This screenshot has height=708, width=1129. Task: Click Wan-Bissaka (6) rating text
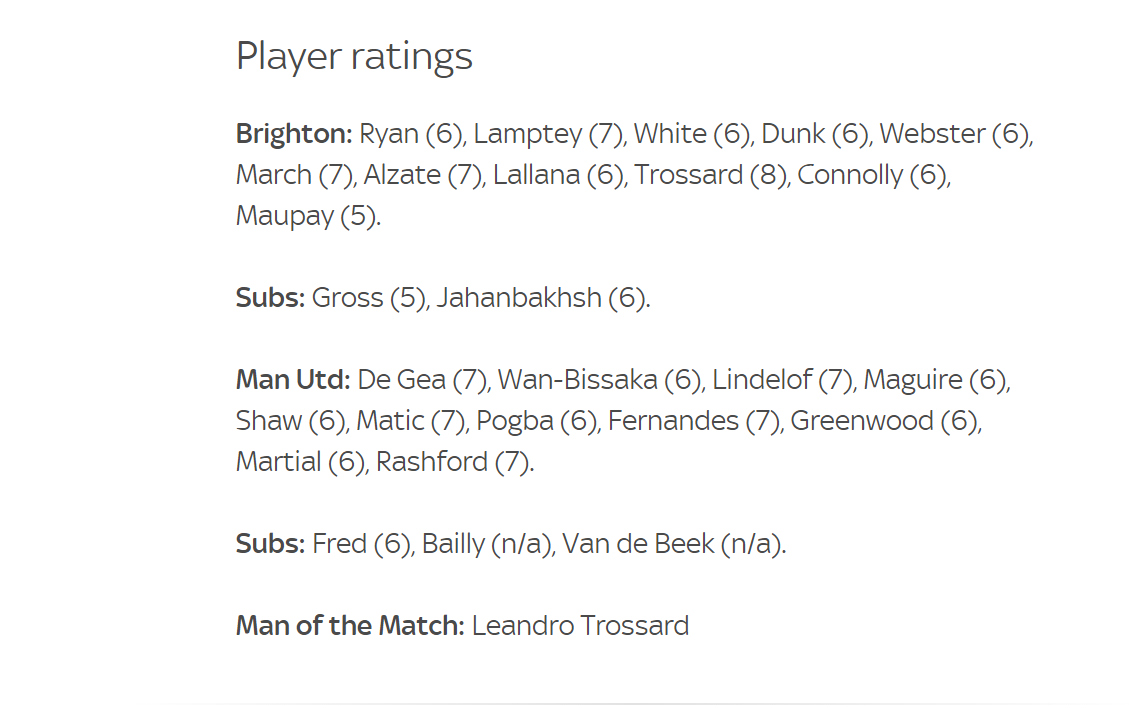coord(599,380)
